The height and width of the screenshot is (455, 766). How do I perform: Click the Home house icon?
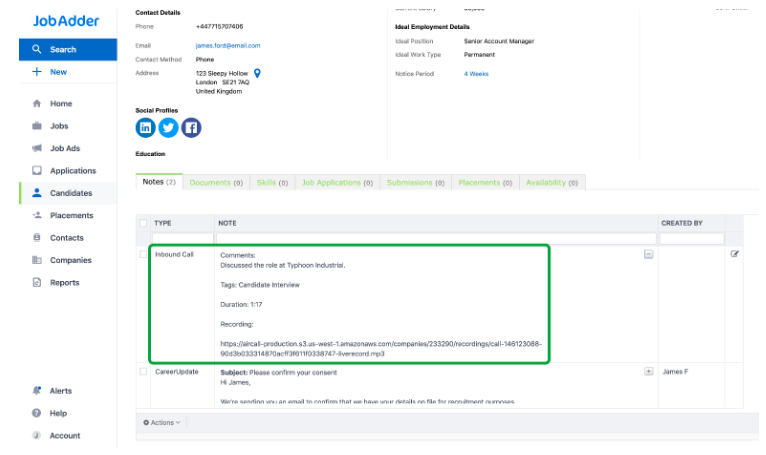(x=37, y=104)
